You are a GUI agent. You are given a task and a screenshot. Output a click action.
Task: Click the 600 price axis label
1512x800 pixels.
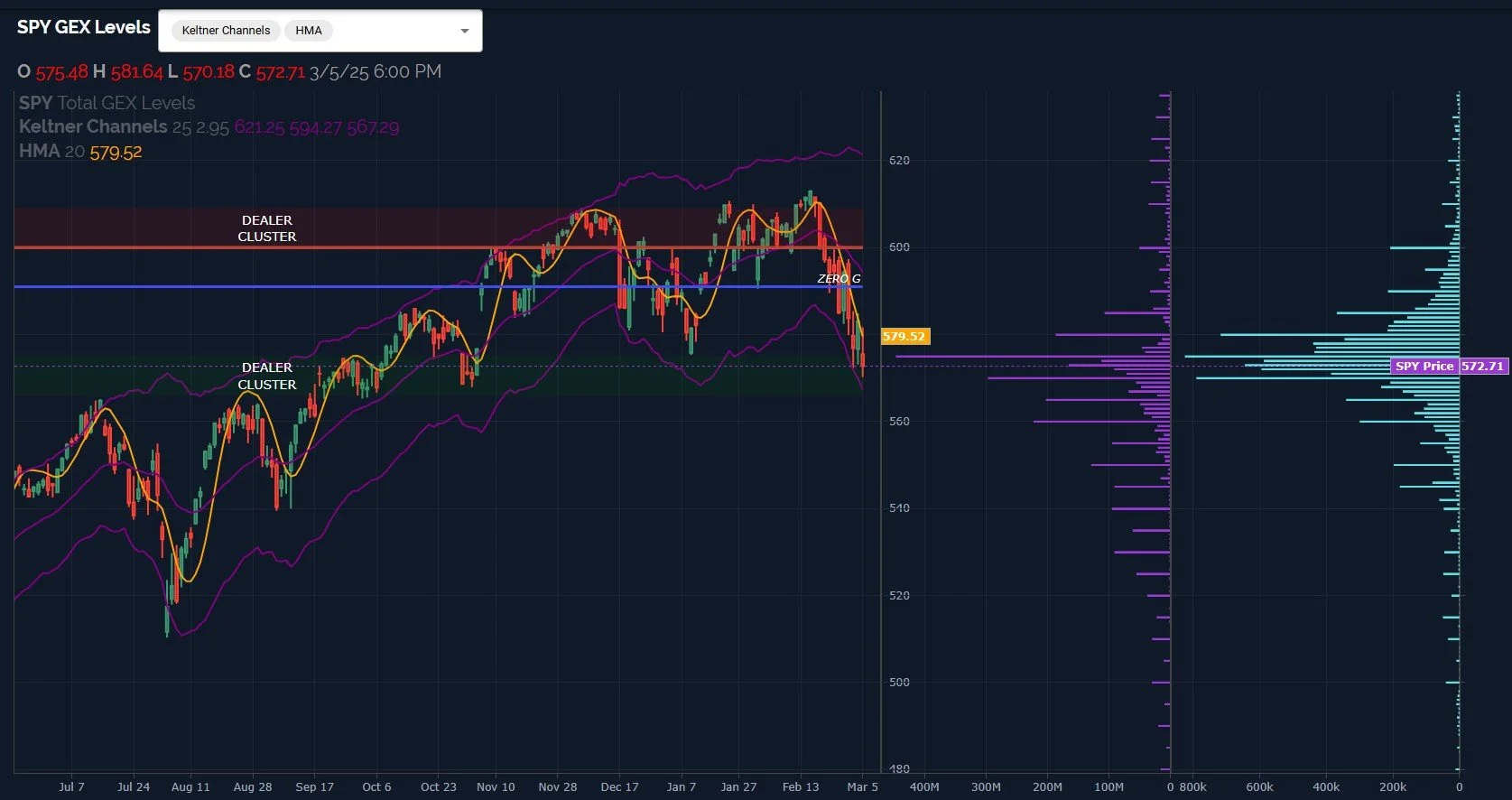click(899, 247)
